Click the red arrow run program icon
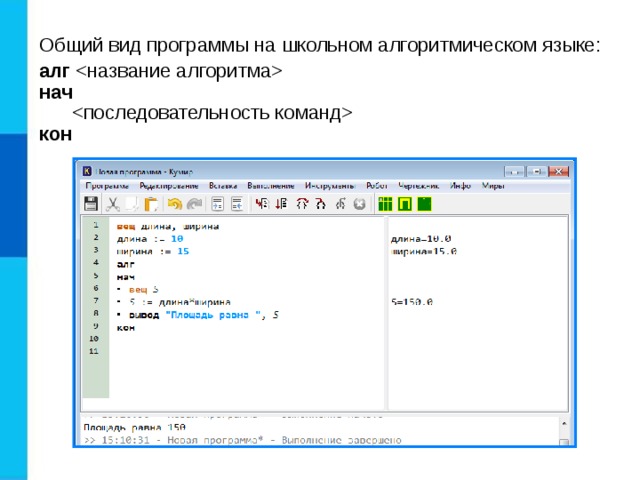640x480 pixels. point(262,204)
